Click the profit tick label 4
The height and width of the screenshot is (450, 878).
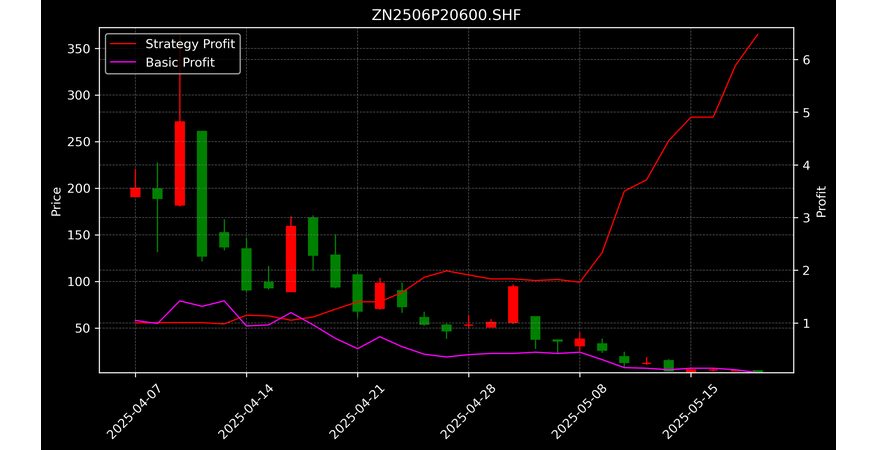pyautogui.click(x=807, y=165)
